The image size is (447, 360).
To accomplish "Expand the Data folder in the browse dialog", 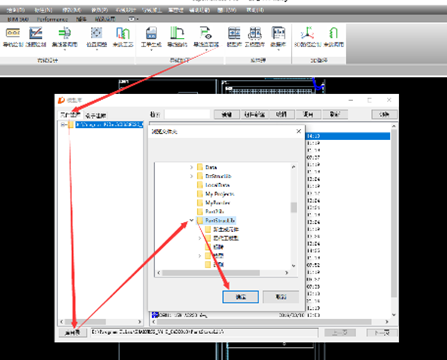I will pyautogui.click(x=191, y=167).
